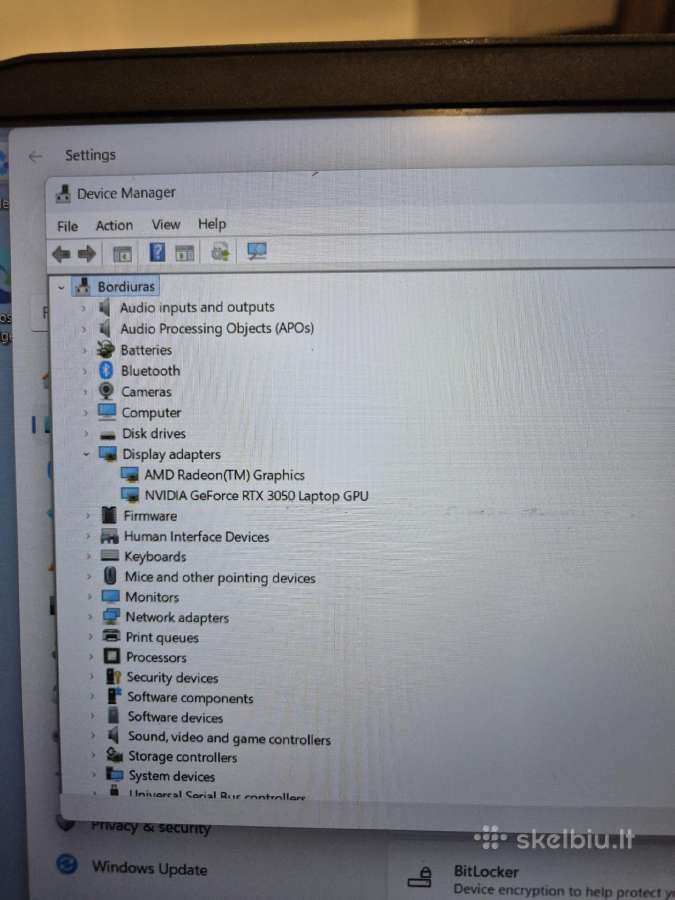Select the System devices label
Viewport: 675px width, 900px height.
coord(172,776)
